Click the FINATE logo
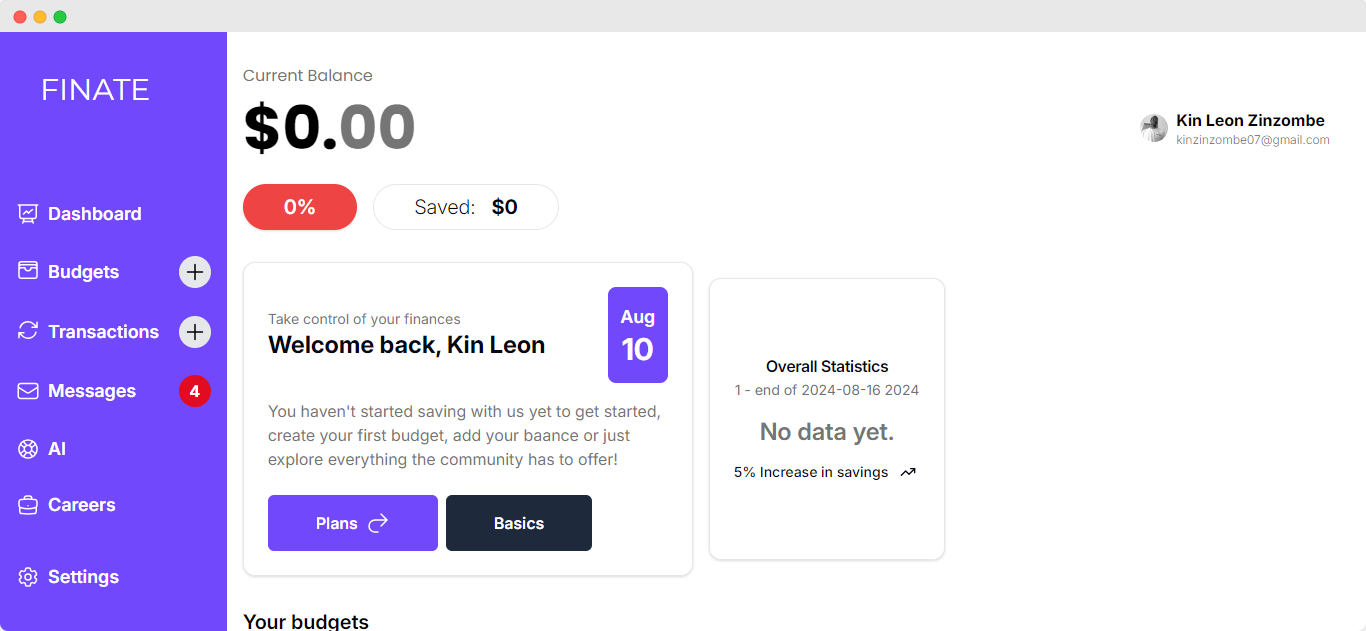 click(95, 90)
